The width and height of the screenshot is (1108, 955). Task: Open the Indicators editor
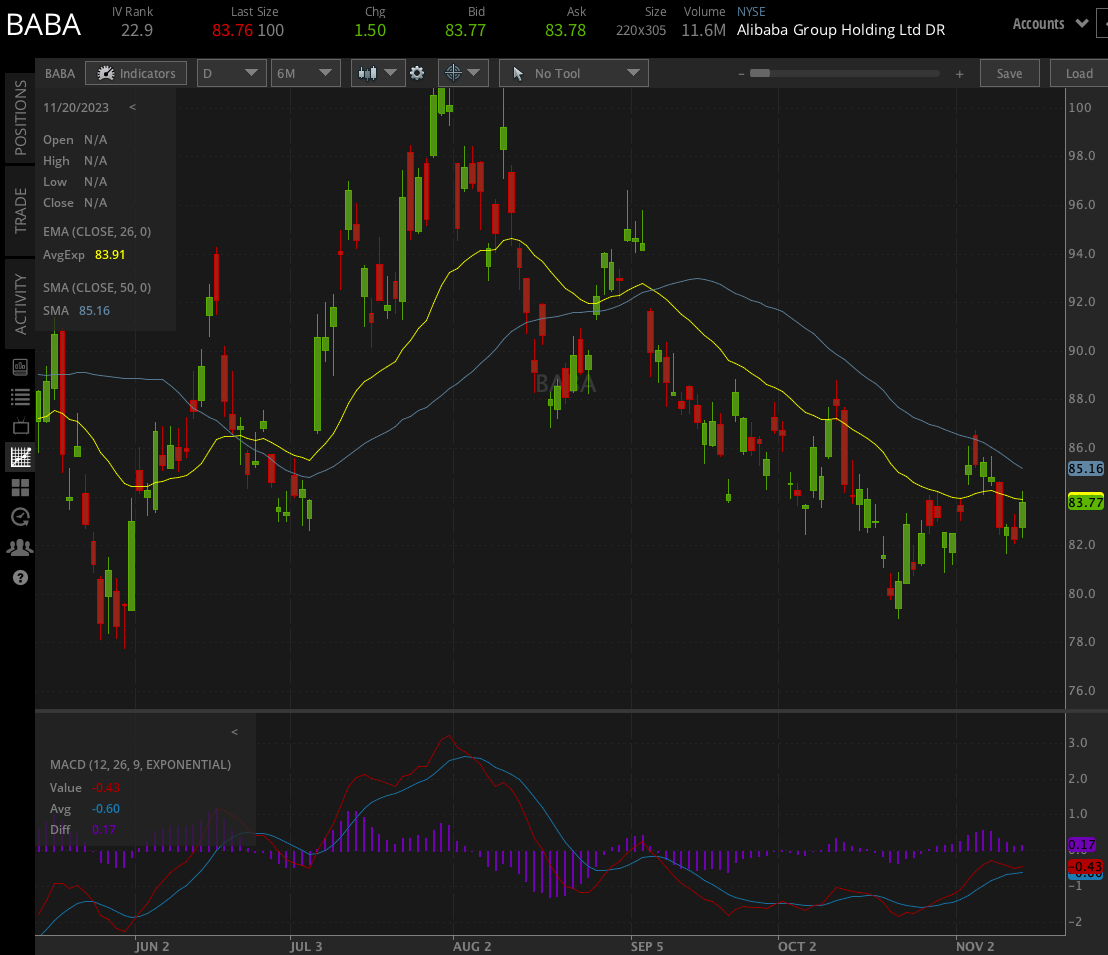(136, 72)
